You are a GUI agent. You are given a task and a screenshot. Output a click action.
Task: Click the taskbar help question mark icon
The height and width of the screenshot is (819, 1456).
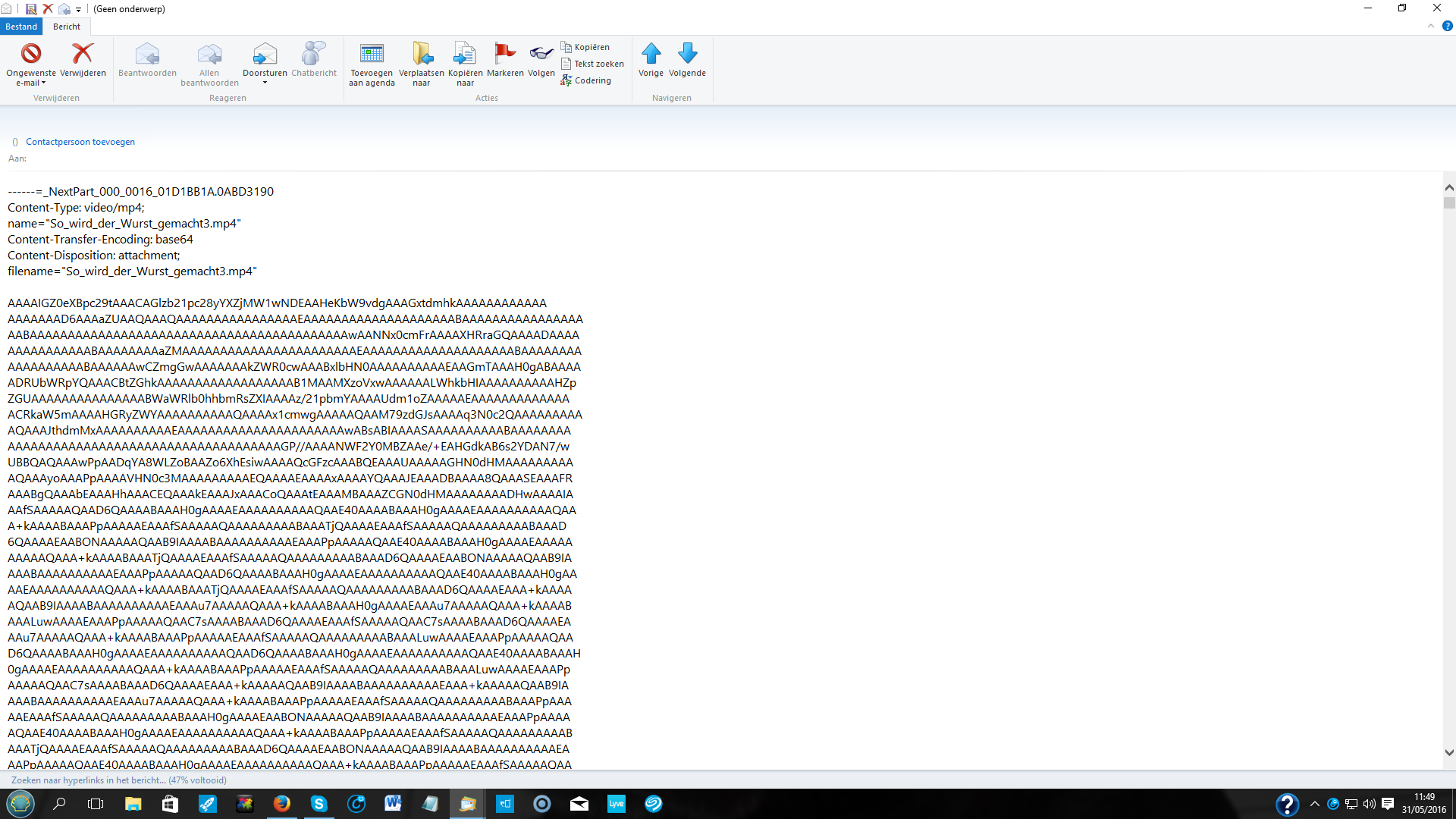1287,804
